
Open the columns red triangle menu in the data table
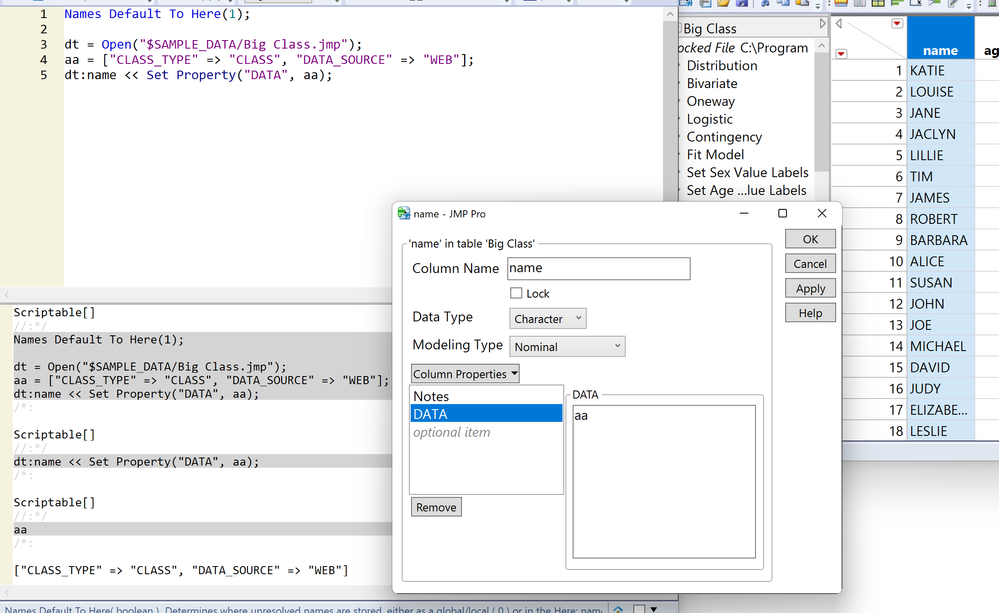897,24
